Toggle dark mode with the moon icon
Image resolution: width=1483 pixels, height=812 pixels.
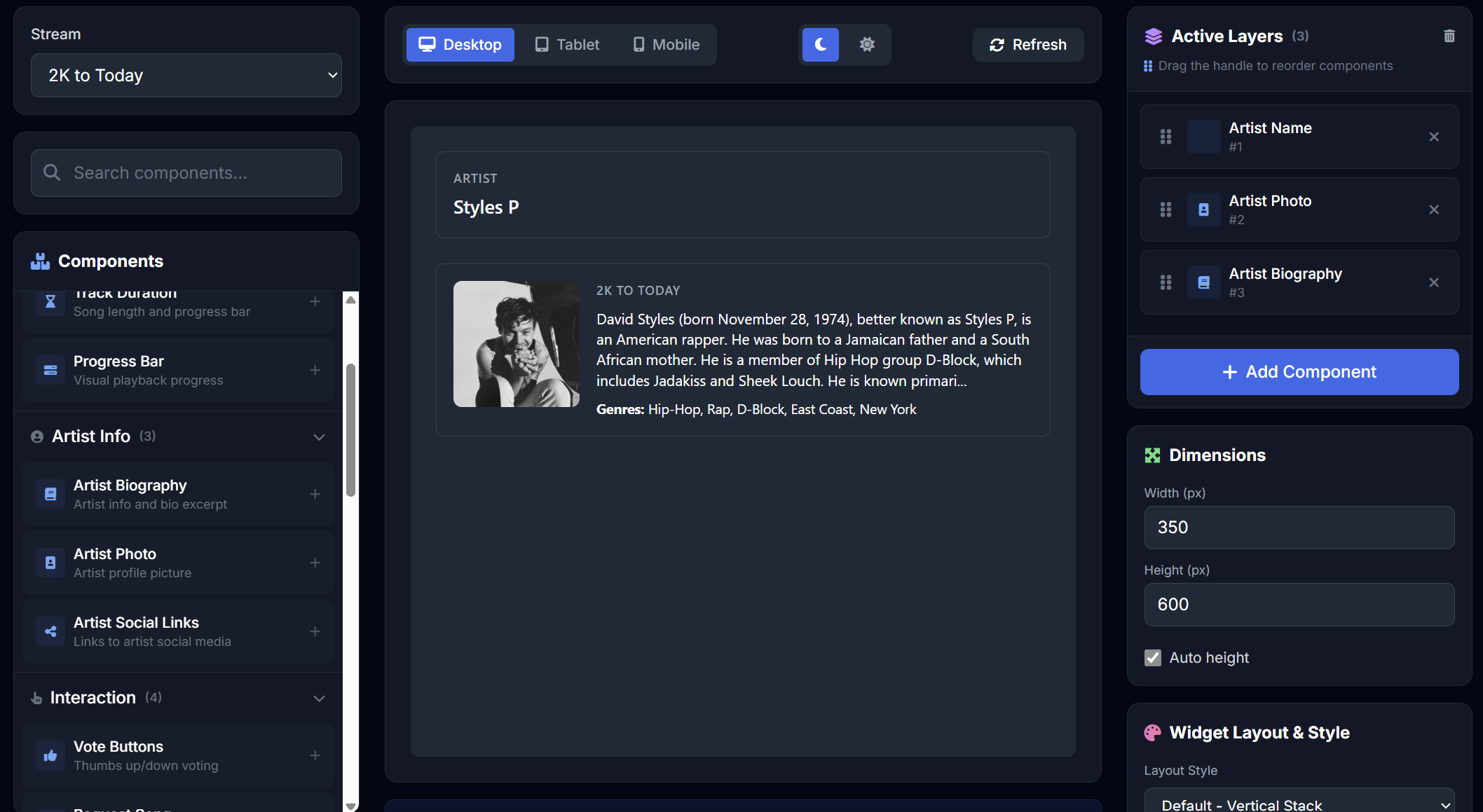tap(820, 44)
